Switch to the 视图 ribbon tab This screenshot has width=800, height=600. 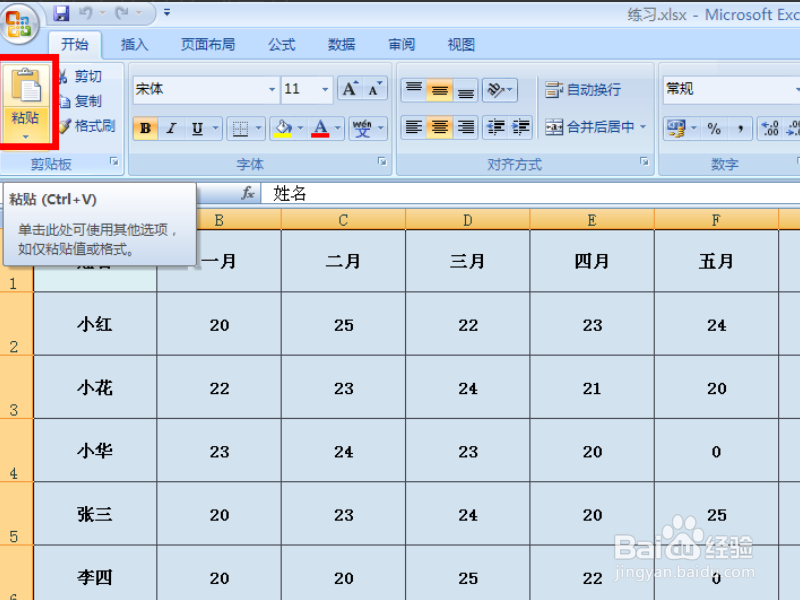[x=460, y=44]
